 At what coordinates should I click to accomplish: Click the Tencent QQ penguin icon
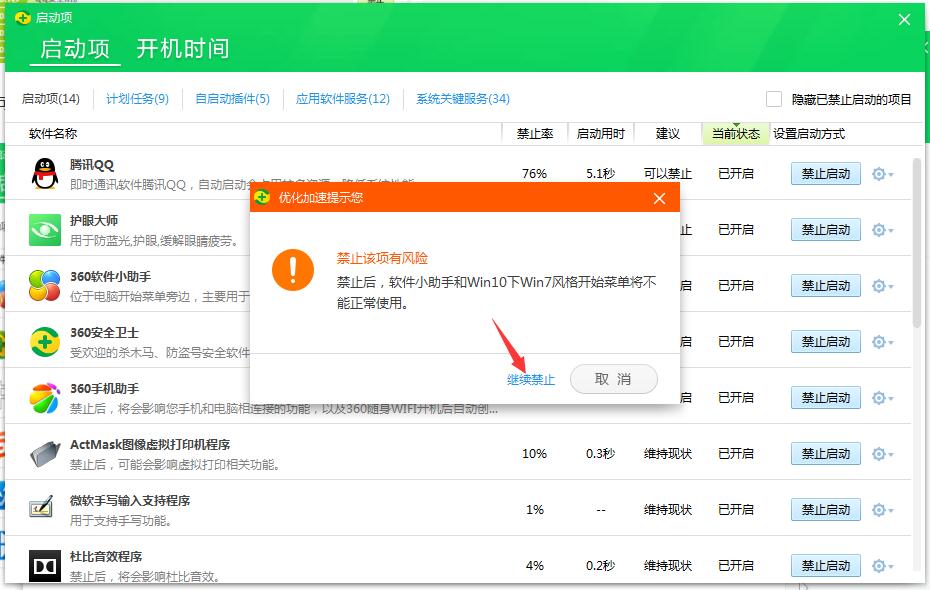(45, 174)
